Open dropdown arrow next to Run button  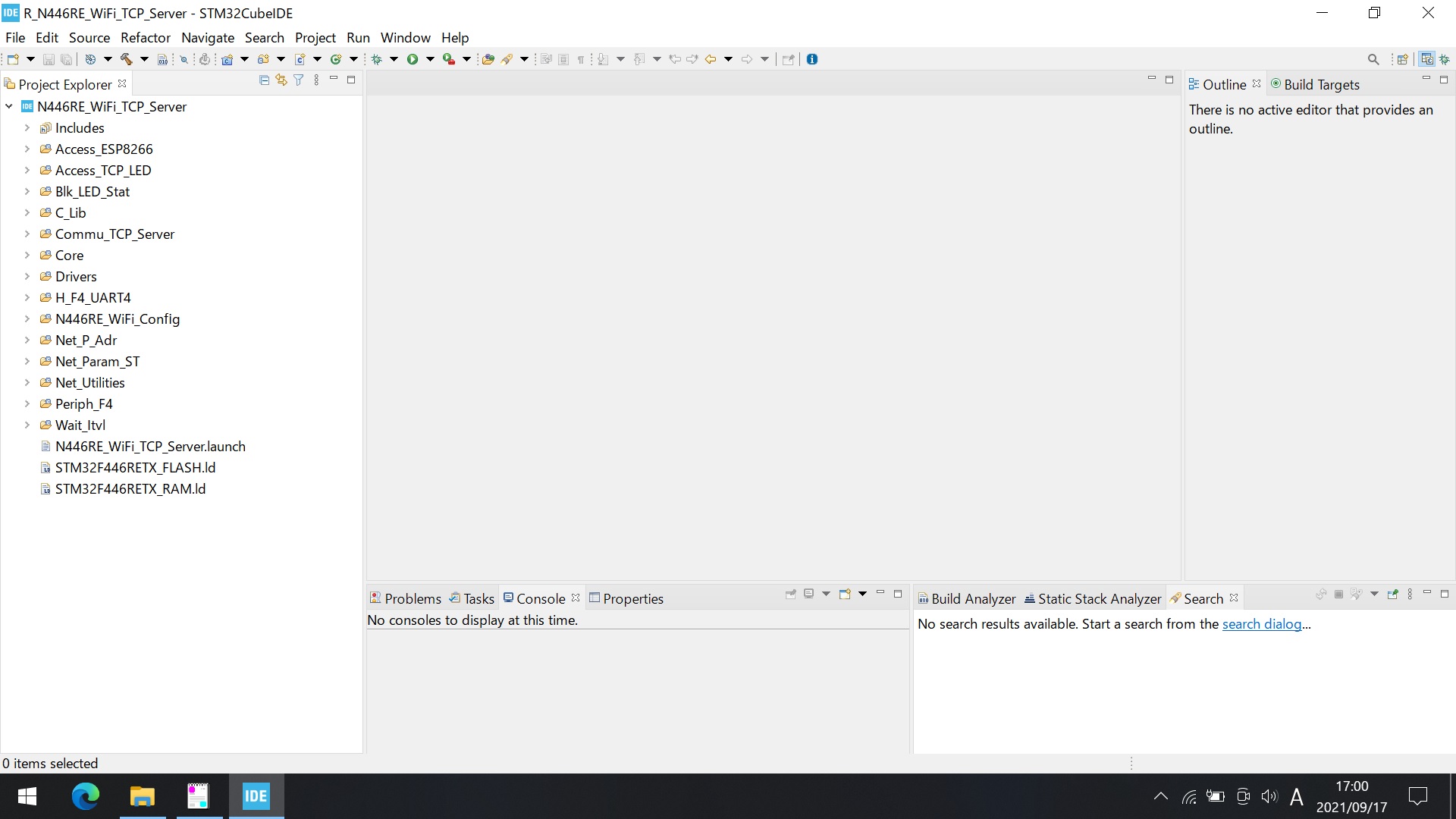430,59
